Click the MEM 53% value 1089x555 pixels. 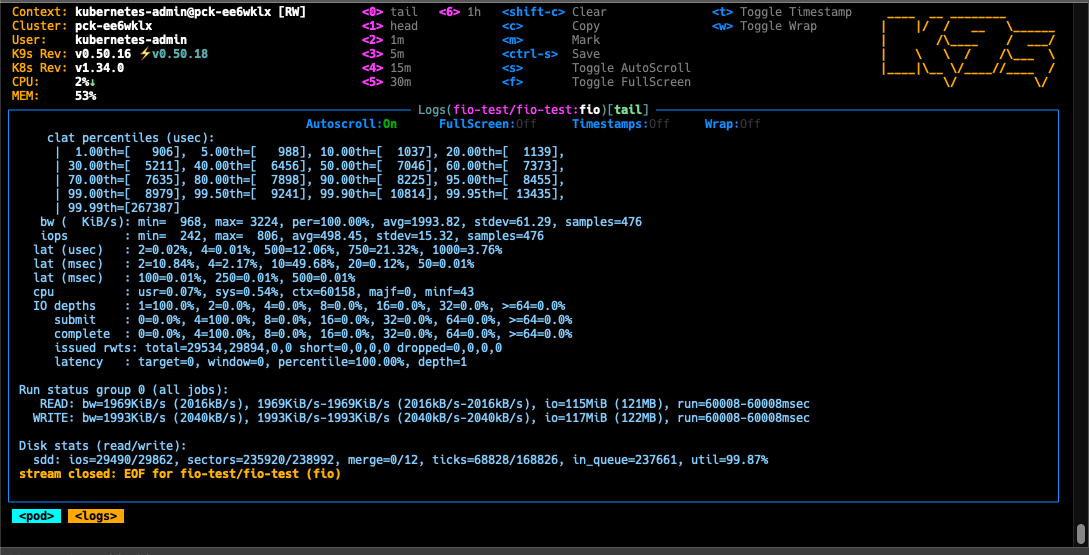85,96
